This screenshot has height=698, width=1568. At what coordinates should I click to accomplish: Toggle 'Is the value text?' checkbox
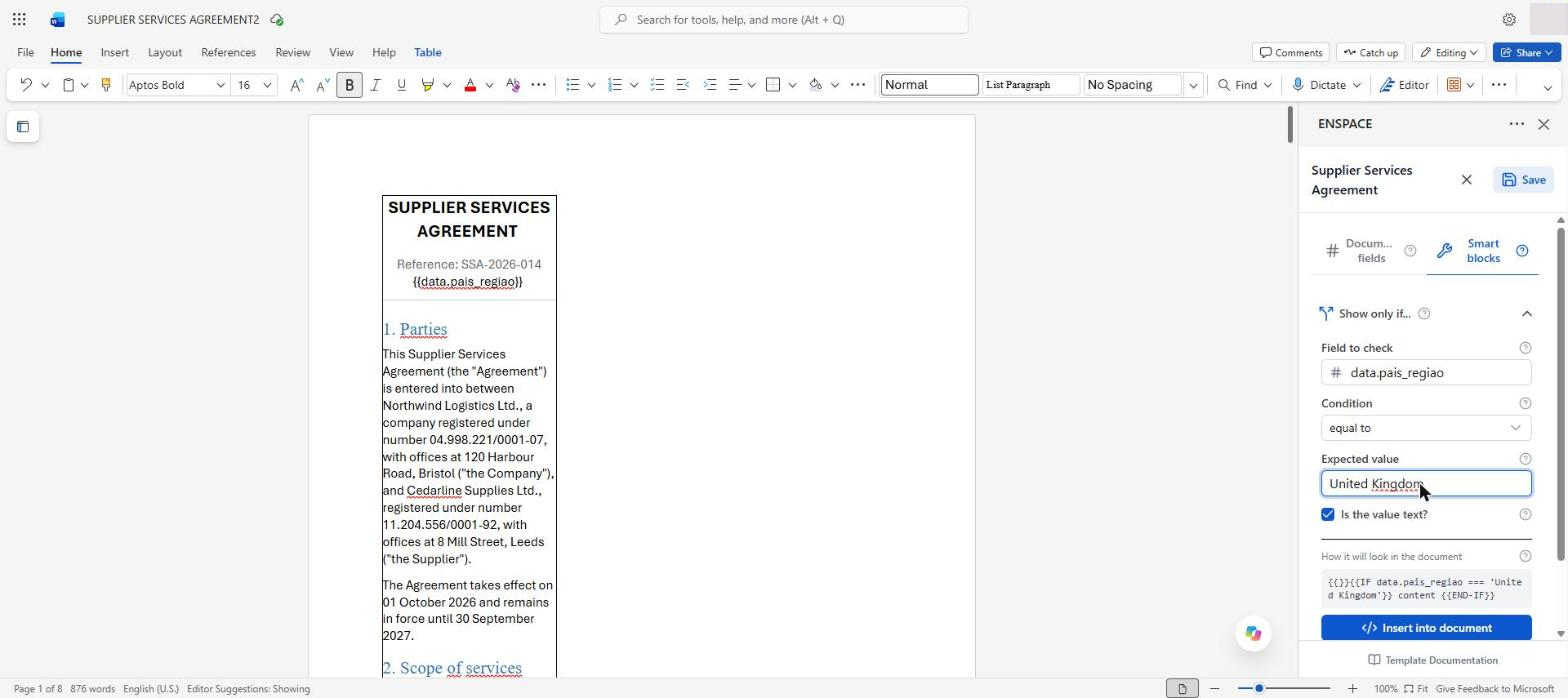point(1327,514)
